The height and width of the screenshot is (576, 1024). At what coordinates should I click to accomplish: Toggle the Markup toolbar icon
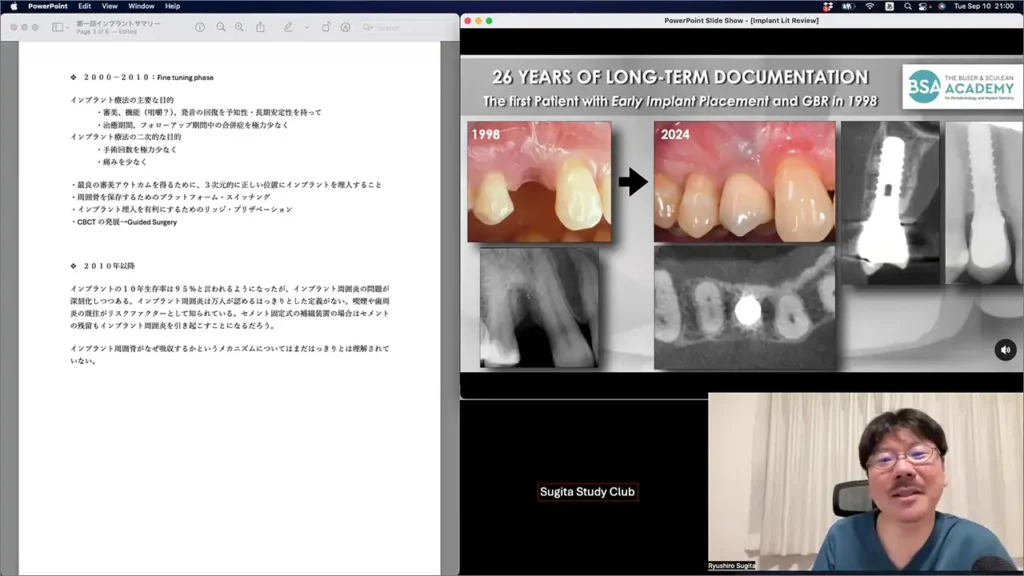pos(345,27)
